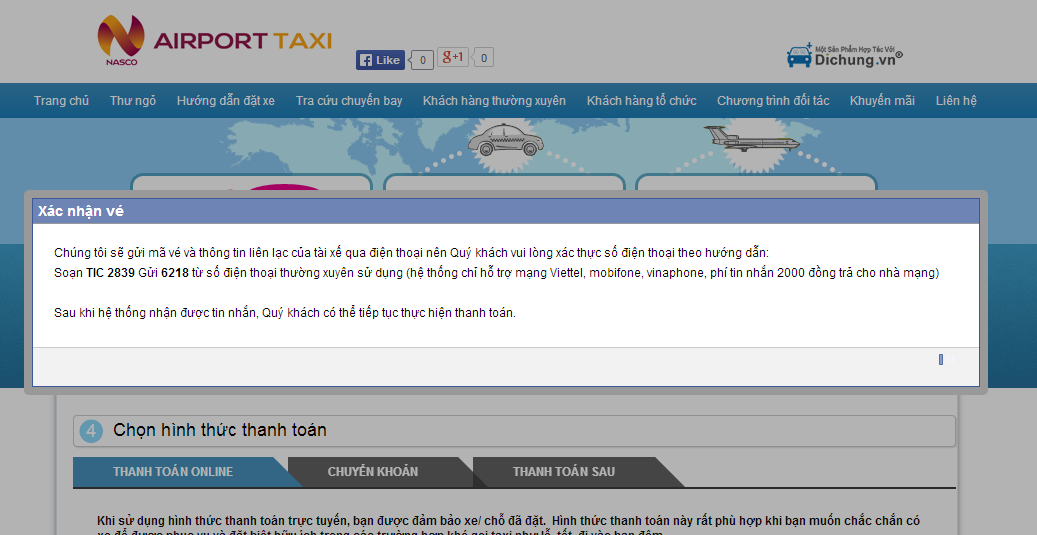Click the taxi car illustration
Viewport: 1037px width, 535px height.
click(505, 139)
